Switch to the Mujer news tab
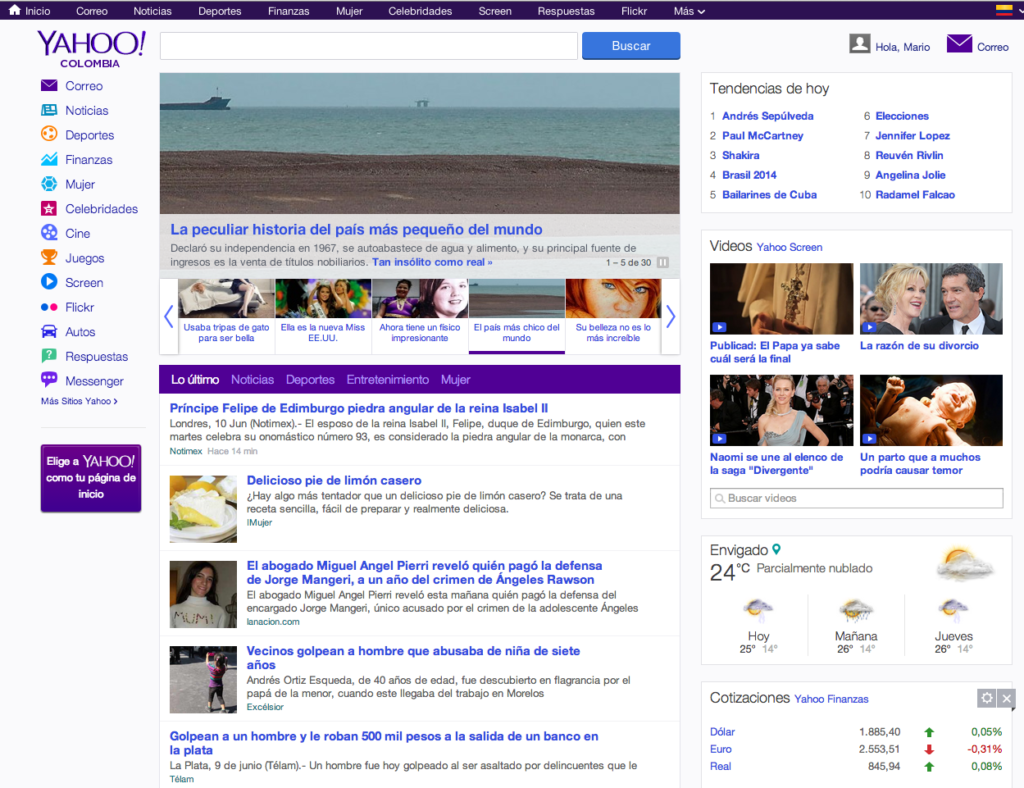1024x788 pixels. coord(455,379)
